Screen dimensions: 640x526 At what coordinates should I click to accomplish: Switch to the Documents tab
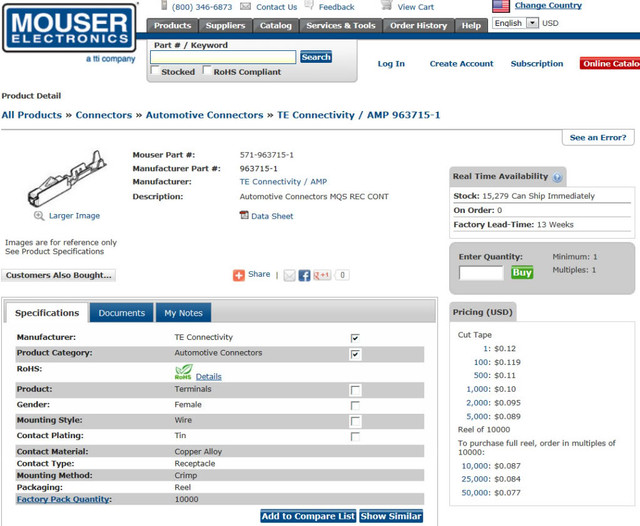click(x=122, y=313)
